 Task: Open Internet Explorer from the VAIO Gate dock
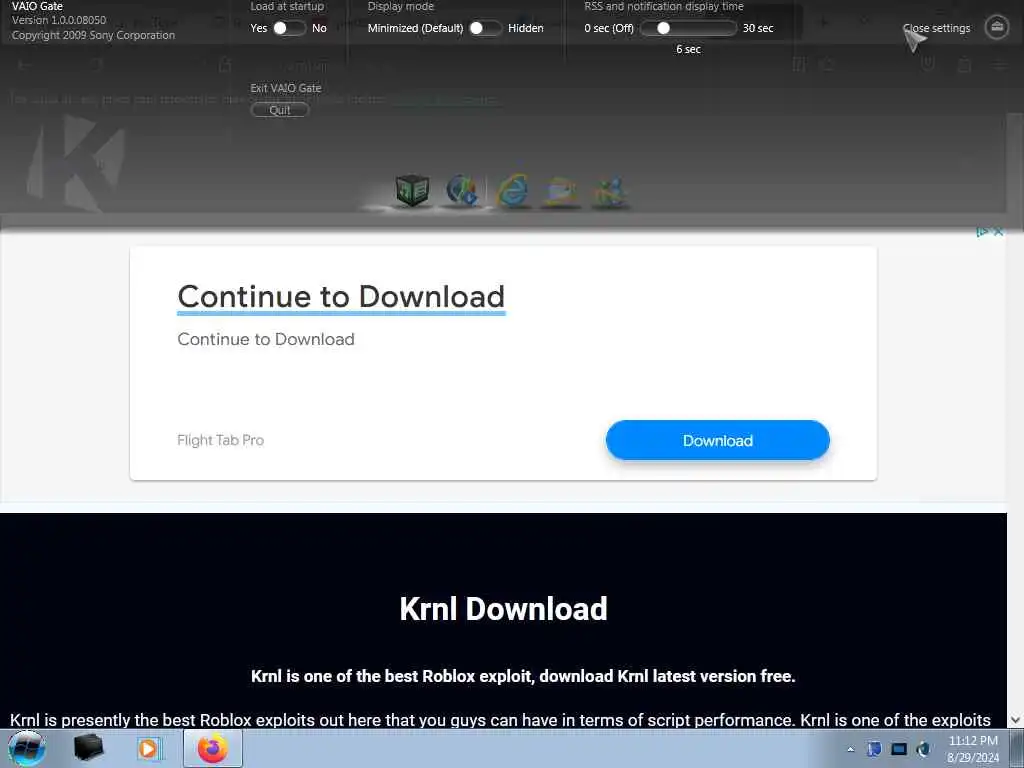pyautogui.click(x=513, y=191)
